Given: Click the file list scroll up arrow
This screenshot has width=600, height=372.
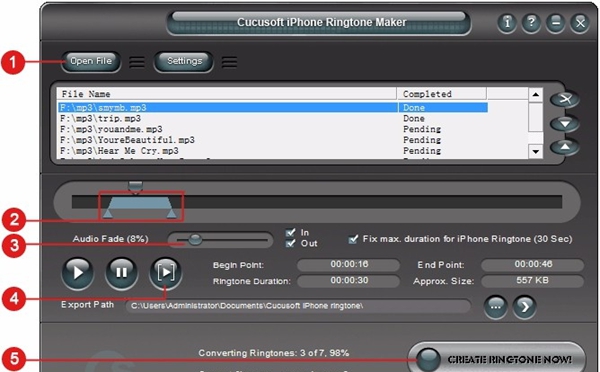Looking at the screenshot, I should coord(535,95).
